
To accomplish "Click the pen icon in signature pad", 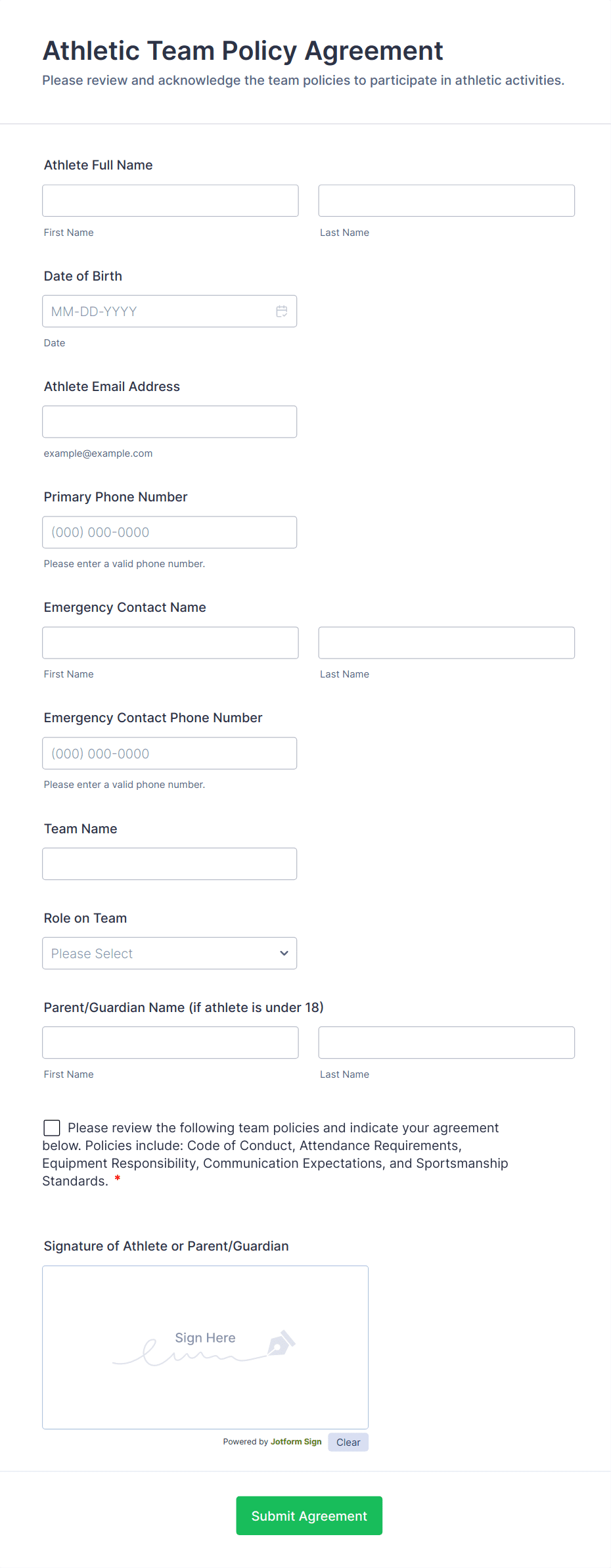I will tap(281, 1344).
